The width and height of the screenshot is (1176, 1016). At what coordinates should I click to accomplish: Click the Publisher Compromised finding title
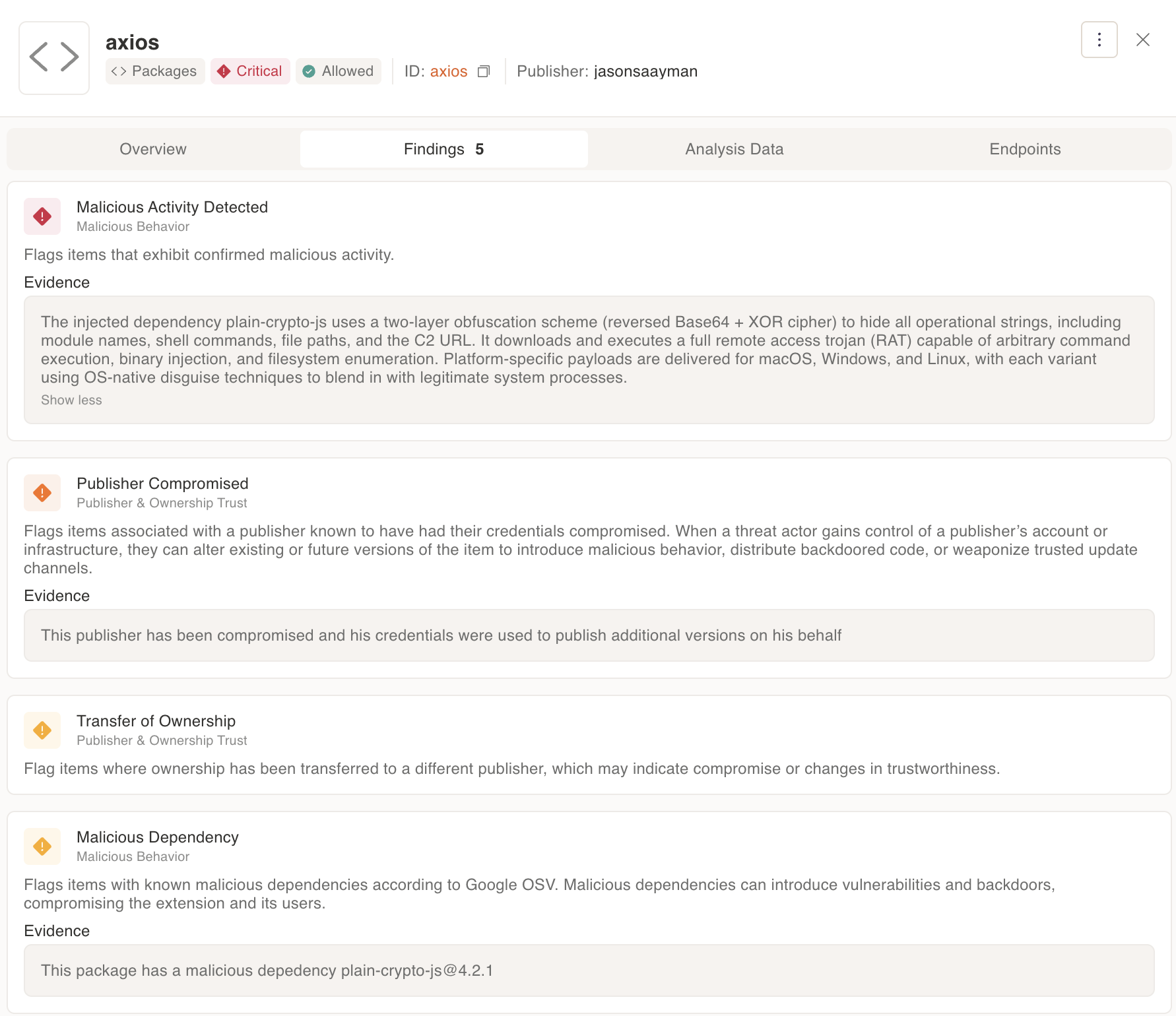click(x=162, y=484)
